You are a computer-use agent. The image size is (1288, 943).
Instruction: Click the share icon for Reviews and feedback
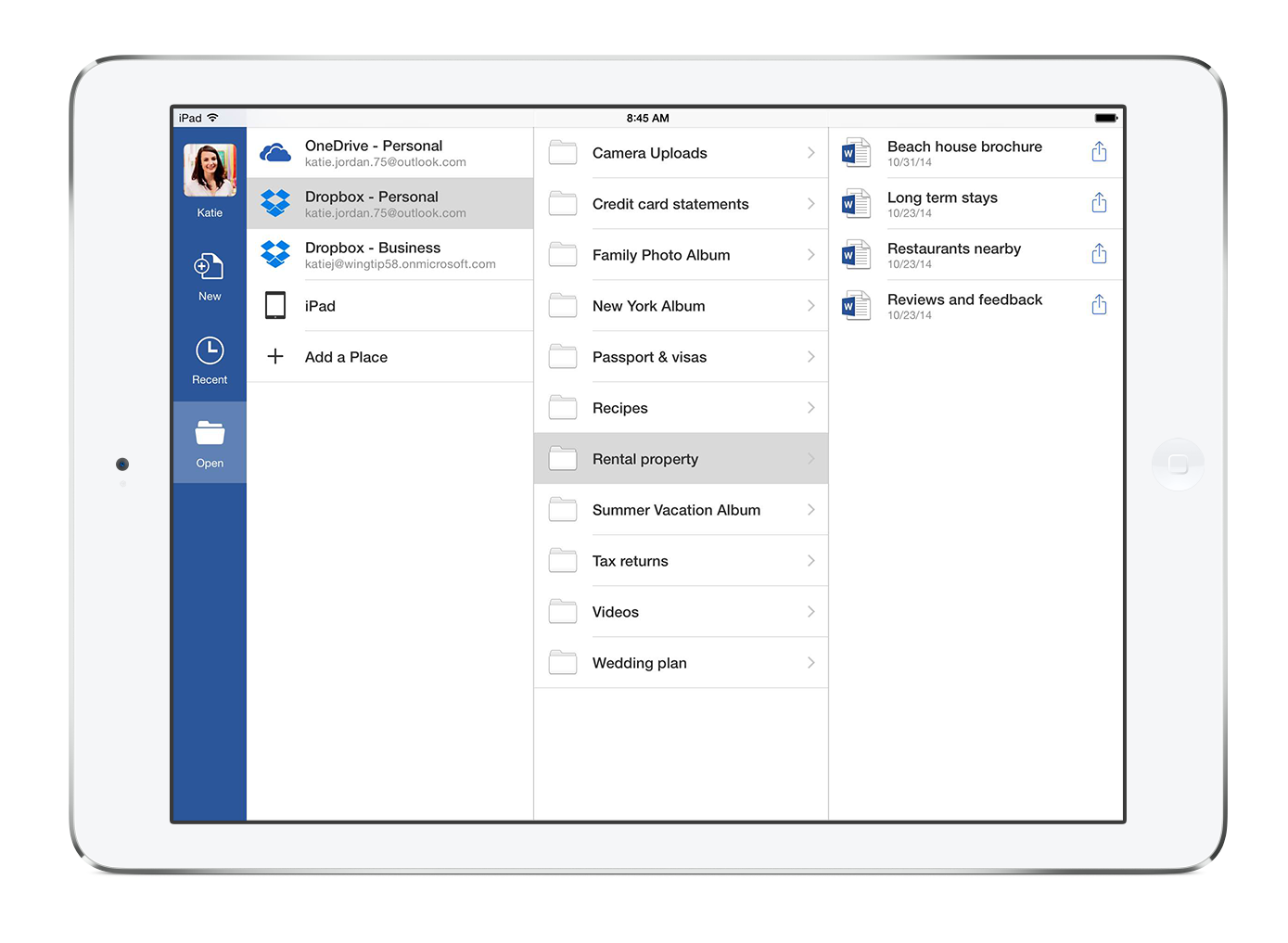1099,304
